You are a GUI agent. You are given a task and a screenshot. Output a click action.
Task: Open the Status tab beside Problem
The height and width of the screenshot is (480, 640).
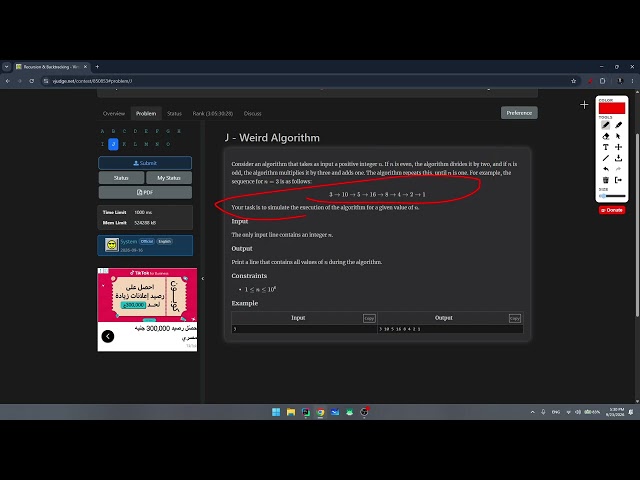(174, 113)
